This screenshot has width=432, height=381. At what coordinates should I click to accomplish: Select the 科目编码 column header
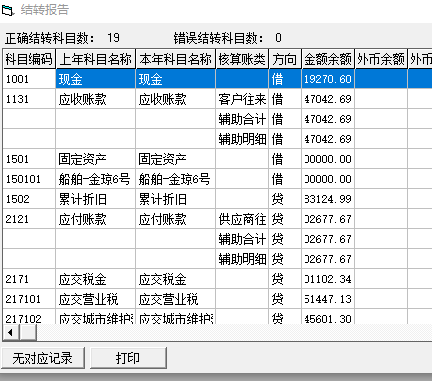tap(29, 59)
